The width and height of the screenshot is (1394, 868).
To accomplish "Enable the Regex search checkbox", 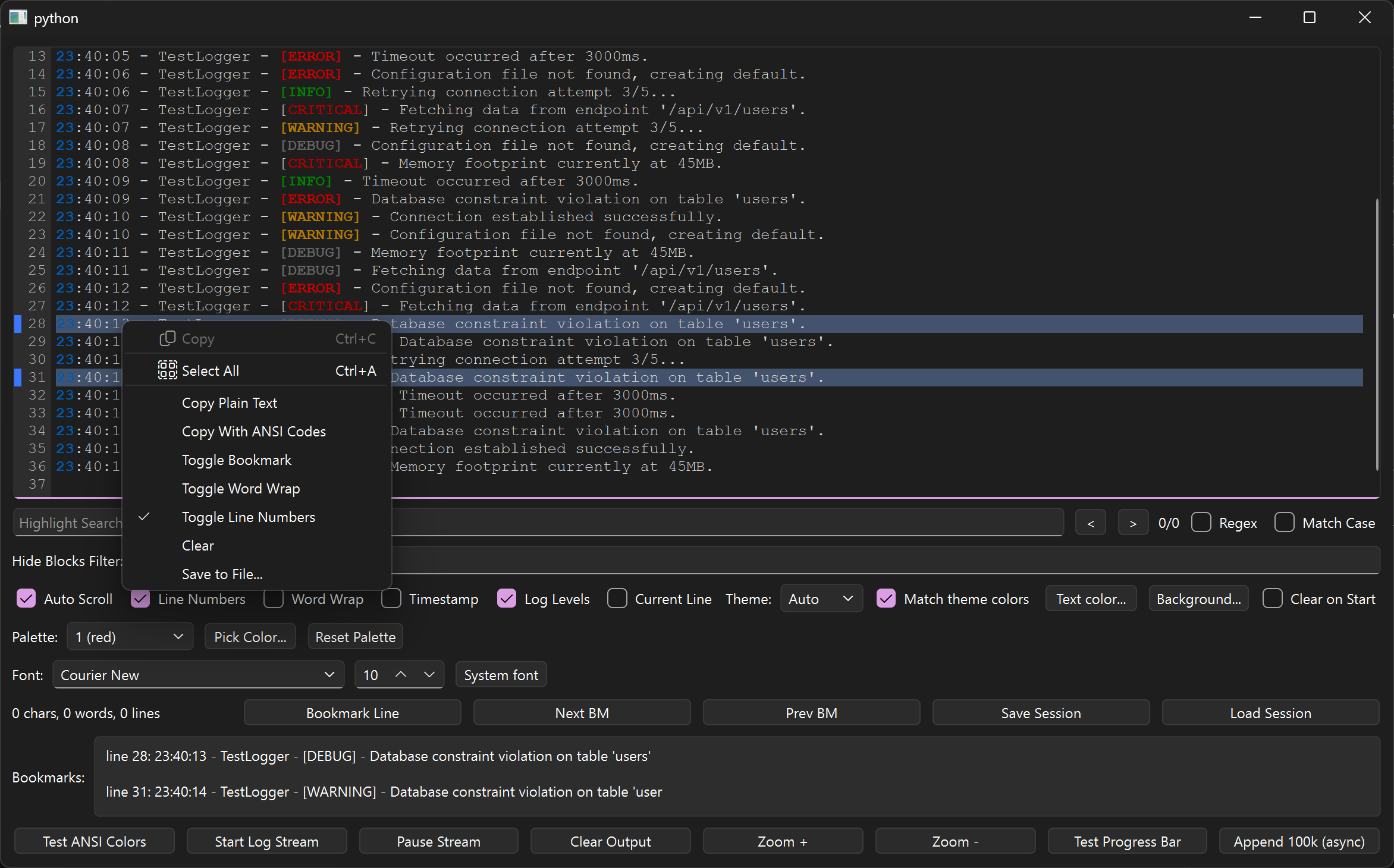I will (x=1201, y=523).
